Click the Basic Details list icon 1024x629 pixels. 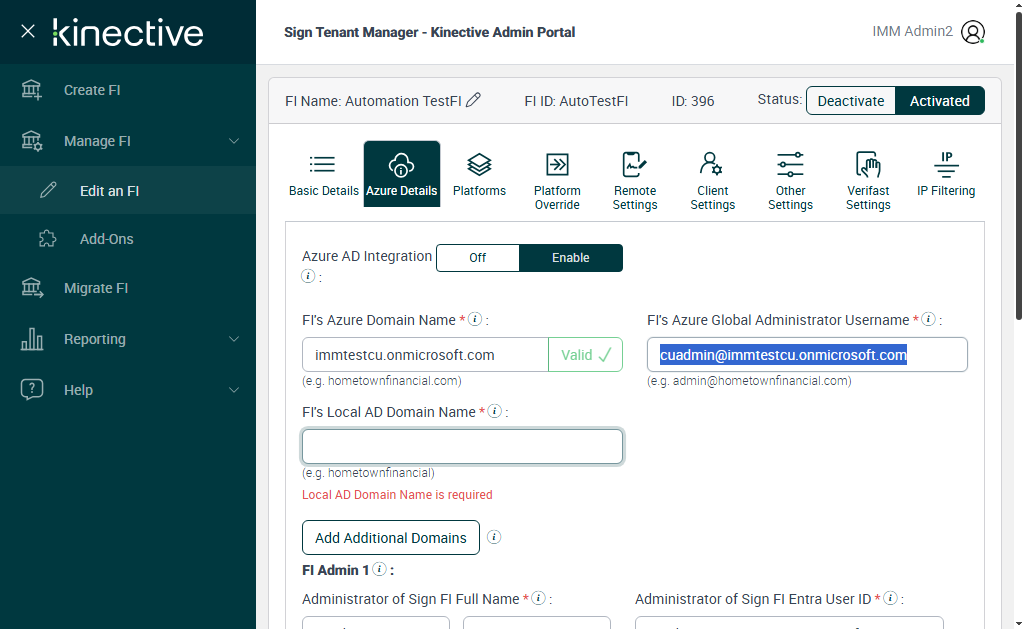(x=323, y=164)
